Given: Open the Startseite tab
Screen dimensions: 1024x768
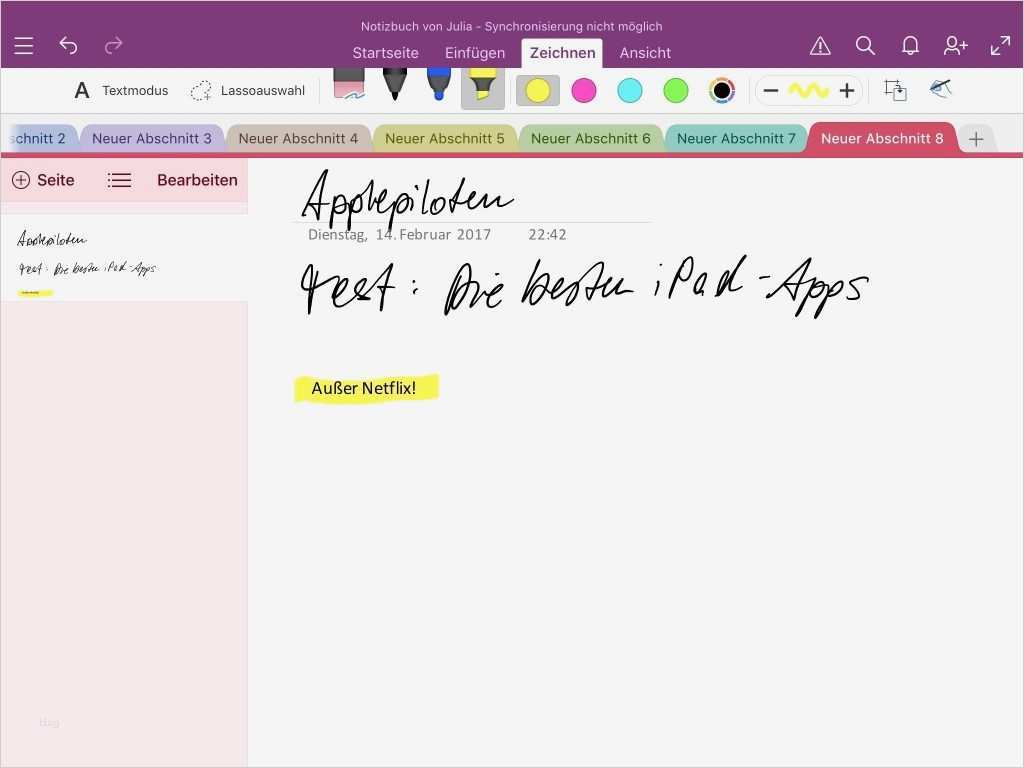Looking at the screenshot, I should pyautogui.click(x=385, y=53).
